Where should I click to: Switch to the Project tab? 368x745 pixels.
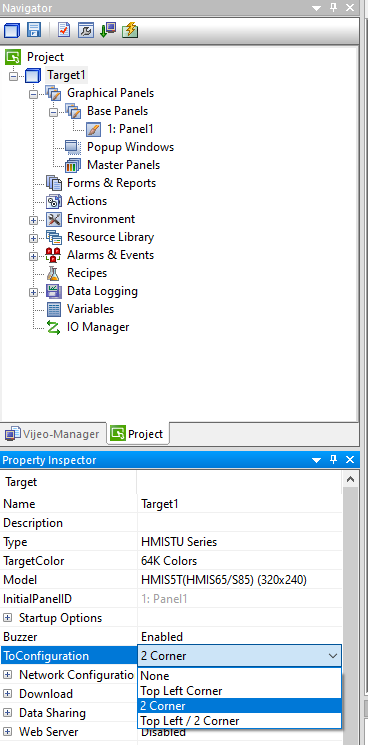[137, 433]
